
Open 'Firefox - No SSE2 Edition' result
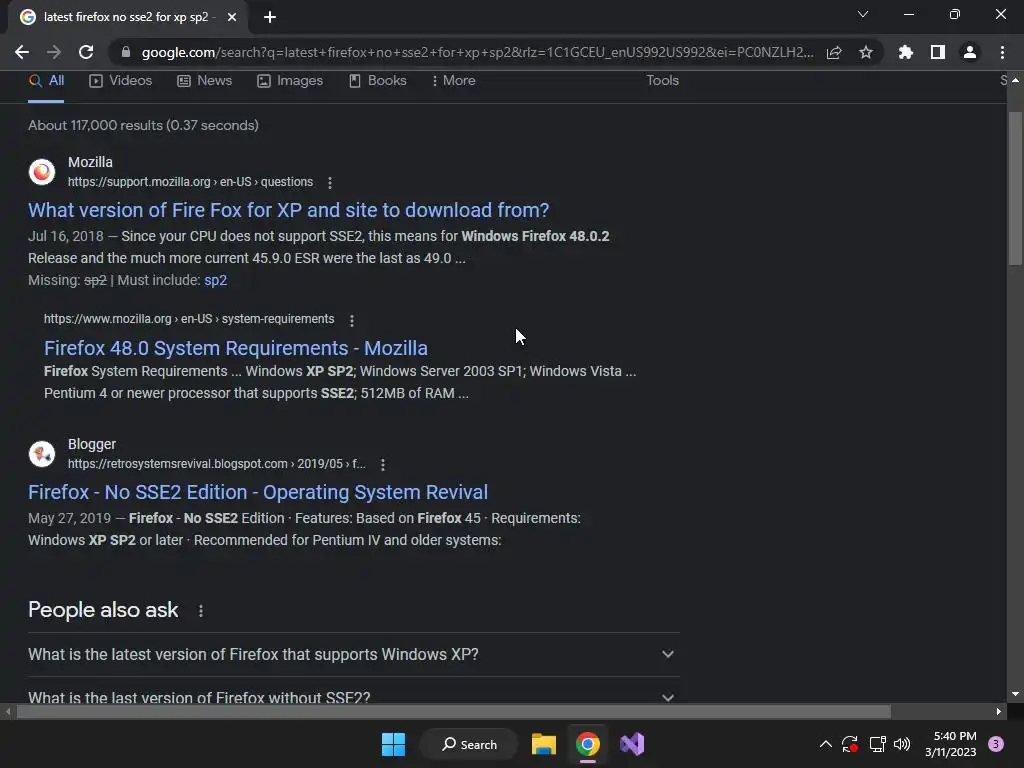[x=258, y=492]
